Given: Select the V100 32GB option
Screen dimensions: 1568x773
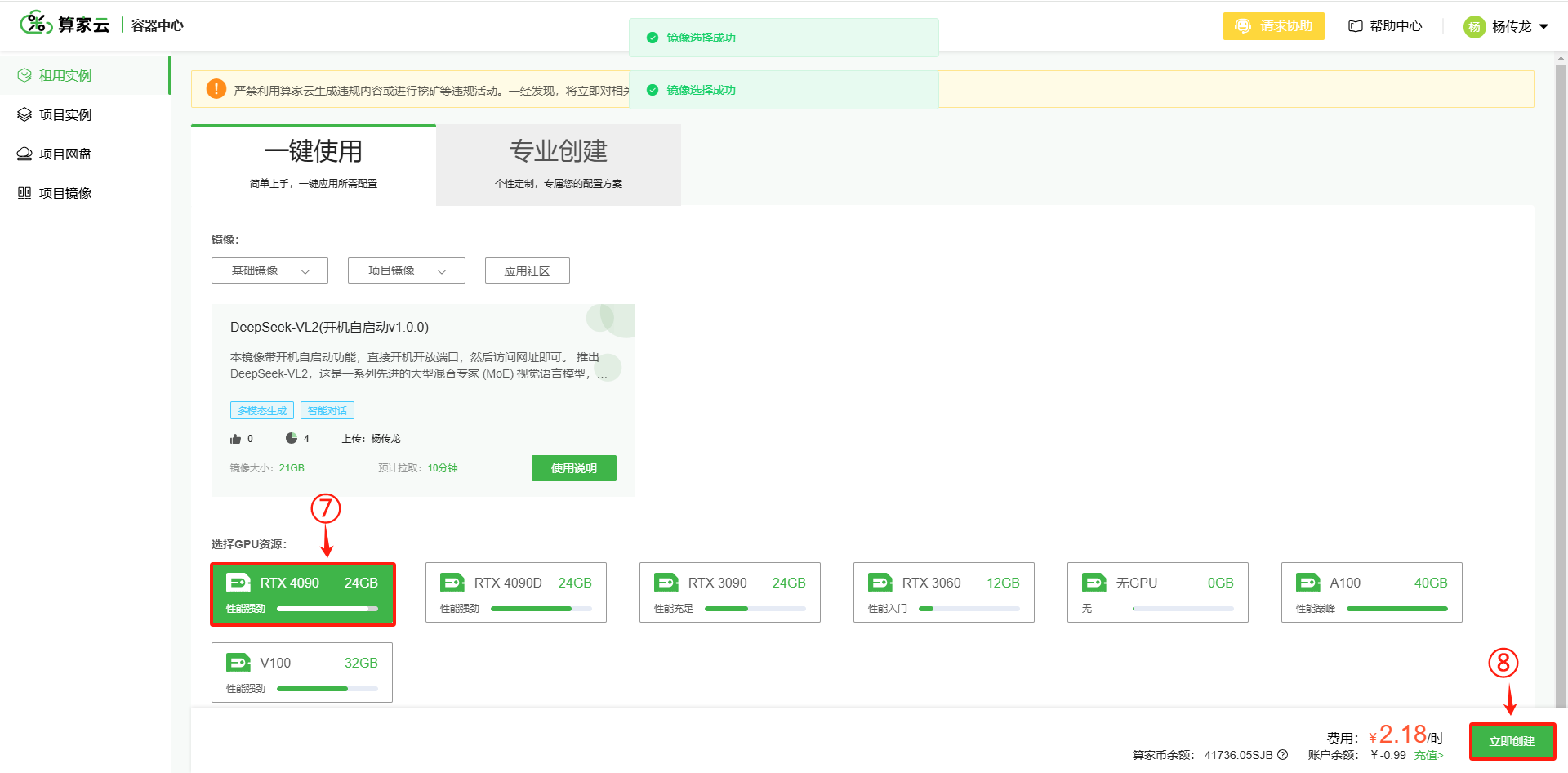Looking at the screenshot, I should [x=302, y=672].
